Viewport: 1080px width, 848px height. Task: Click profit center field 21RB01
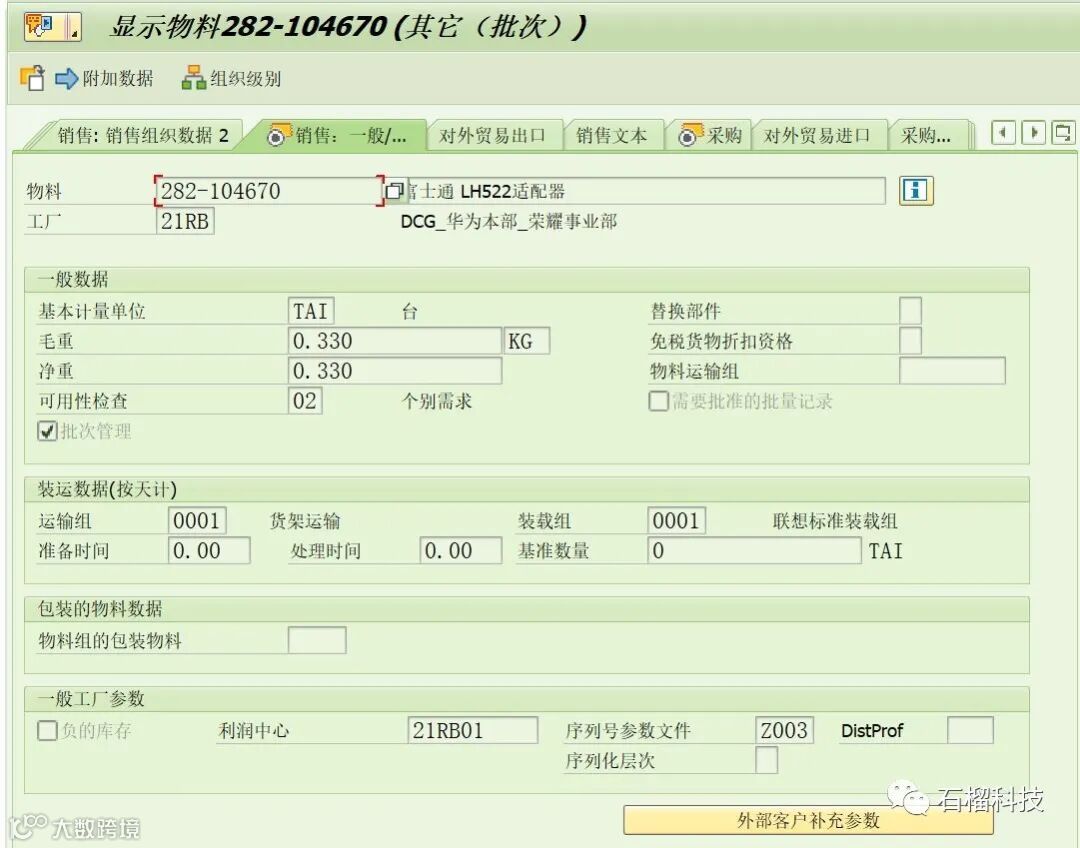[x=472, y=730]
